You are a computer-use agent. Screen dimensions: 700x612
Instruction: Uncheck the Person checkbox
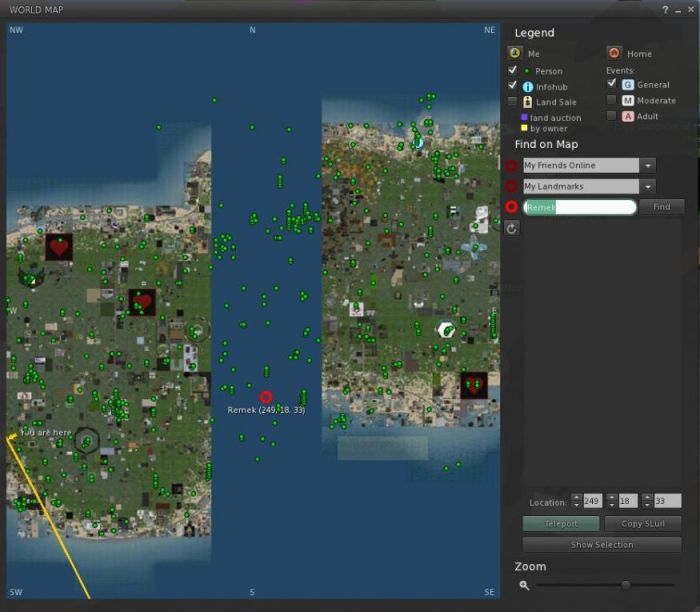pos(513,70)
